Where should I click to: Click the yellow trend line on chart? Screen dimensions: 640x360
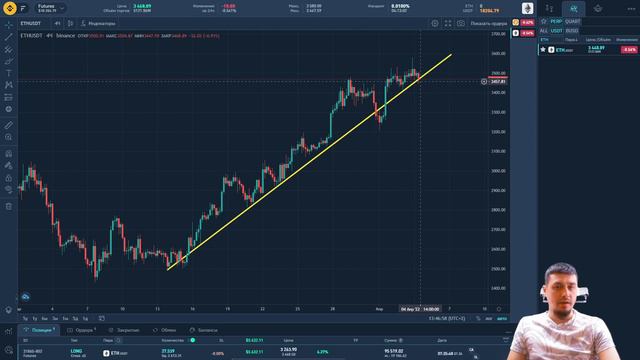coord(309,162)
